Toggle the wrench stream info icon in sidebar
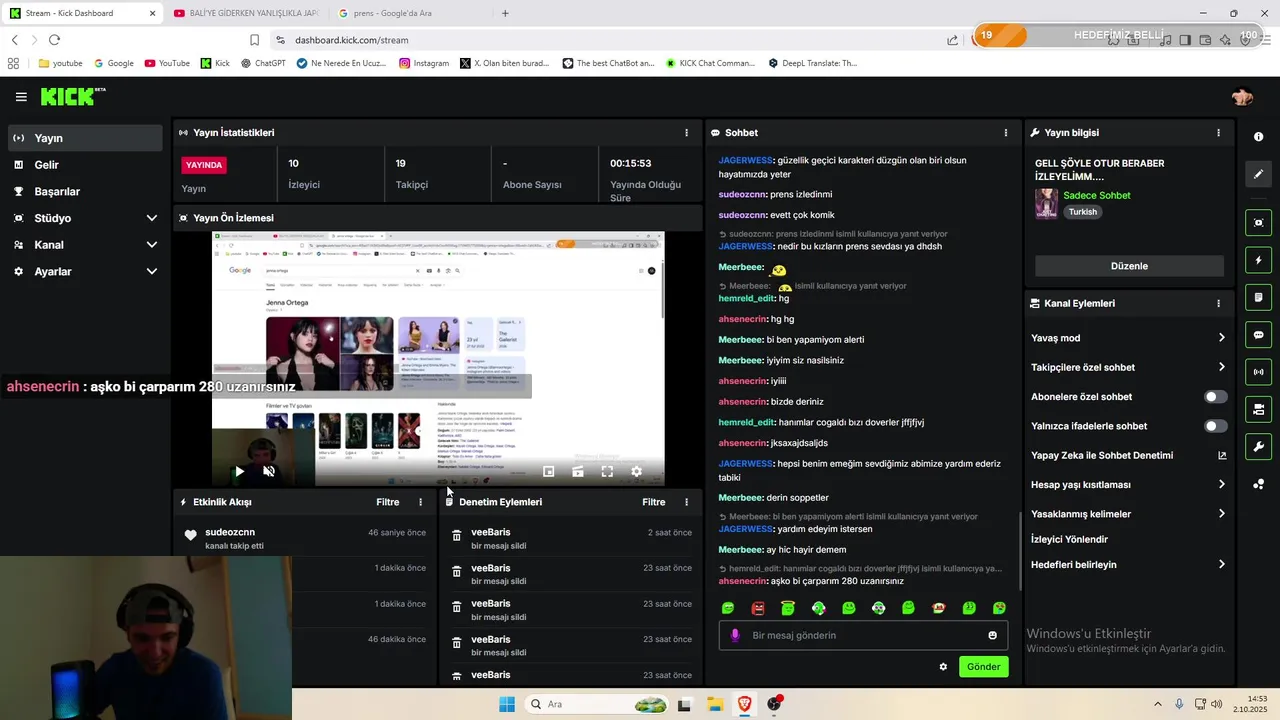 [1258, 446]
